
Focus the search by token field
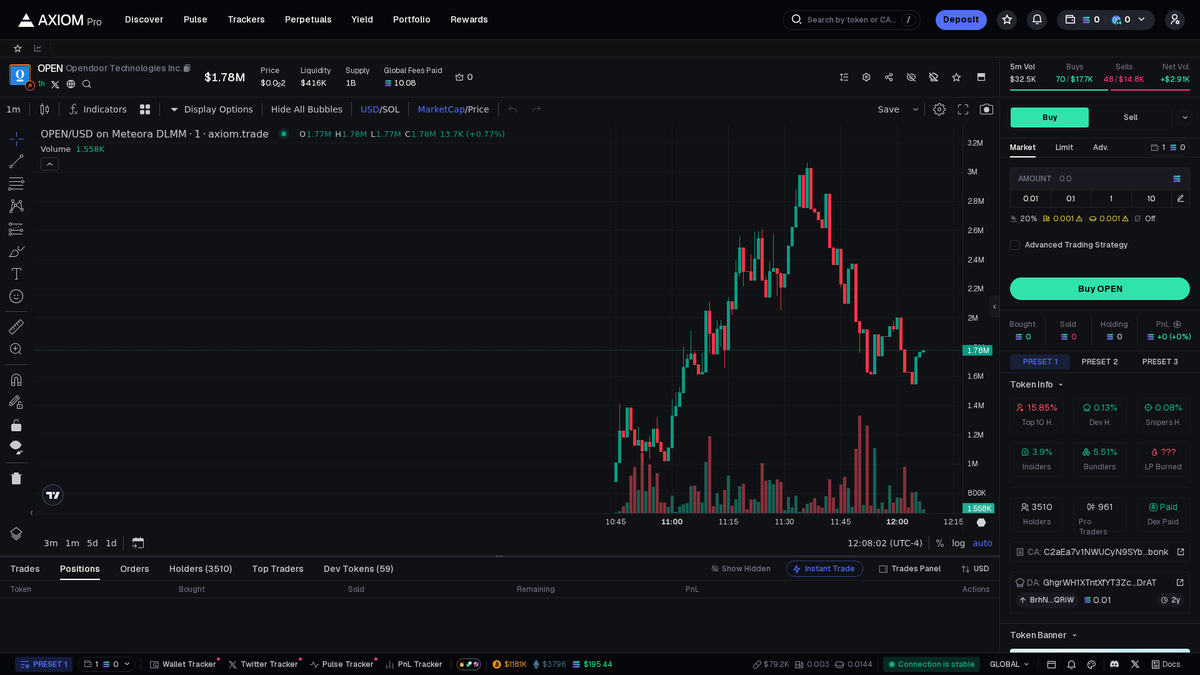pyautogui.click(x=851, y=19)
